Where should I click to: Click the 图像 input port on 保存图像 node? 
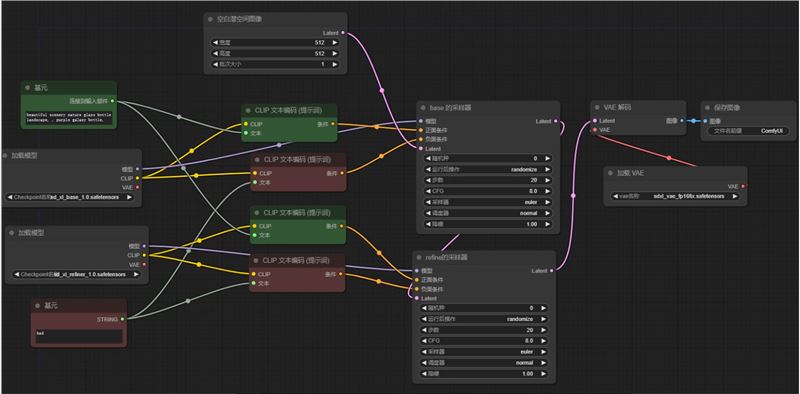click(x=706, y=121)
